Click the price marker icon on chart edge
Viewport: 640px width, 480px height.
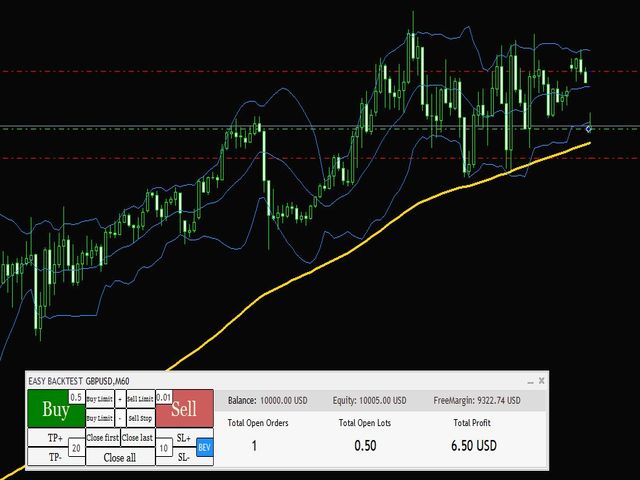point(589,128)
